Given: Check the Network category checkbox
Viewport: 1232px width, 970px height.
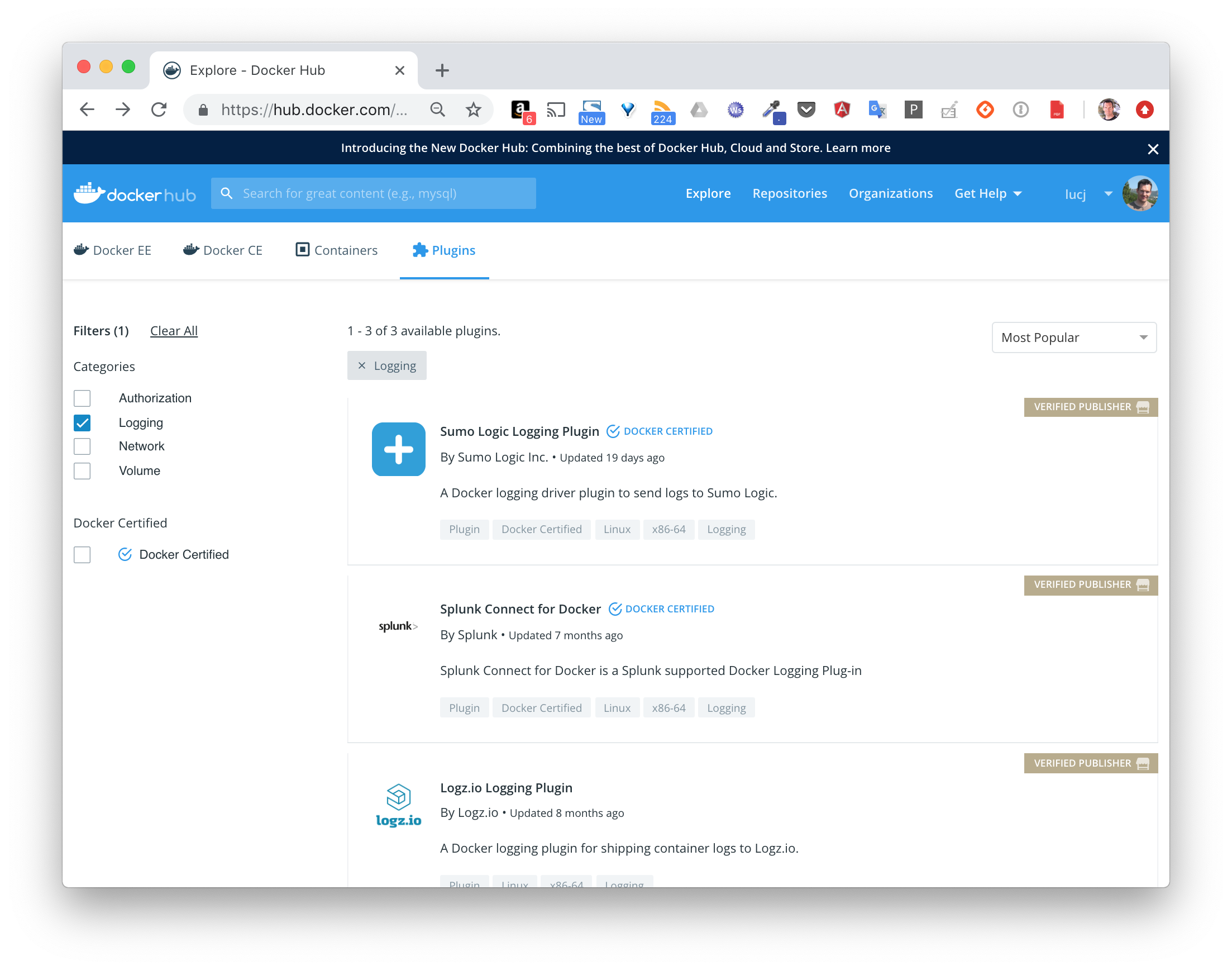Looking at the screenshot, I should 82,446.
